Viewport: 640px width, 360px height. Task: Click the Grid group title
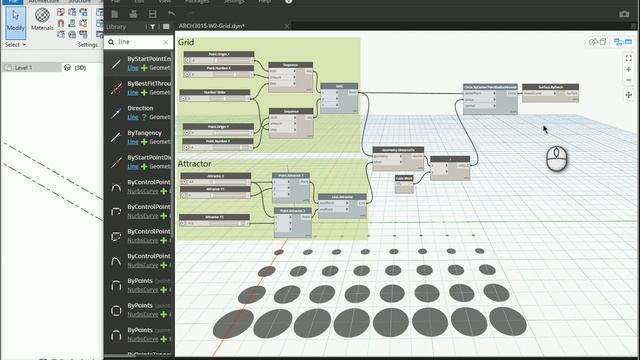pos(186,42)
